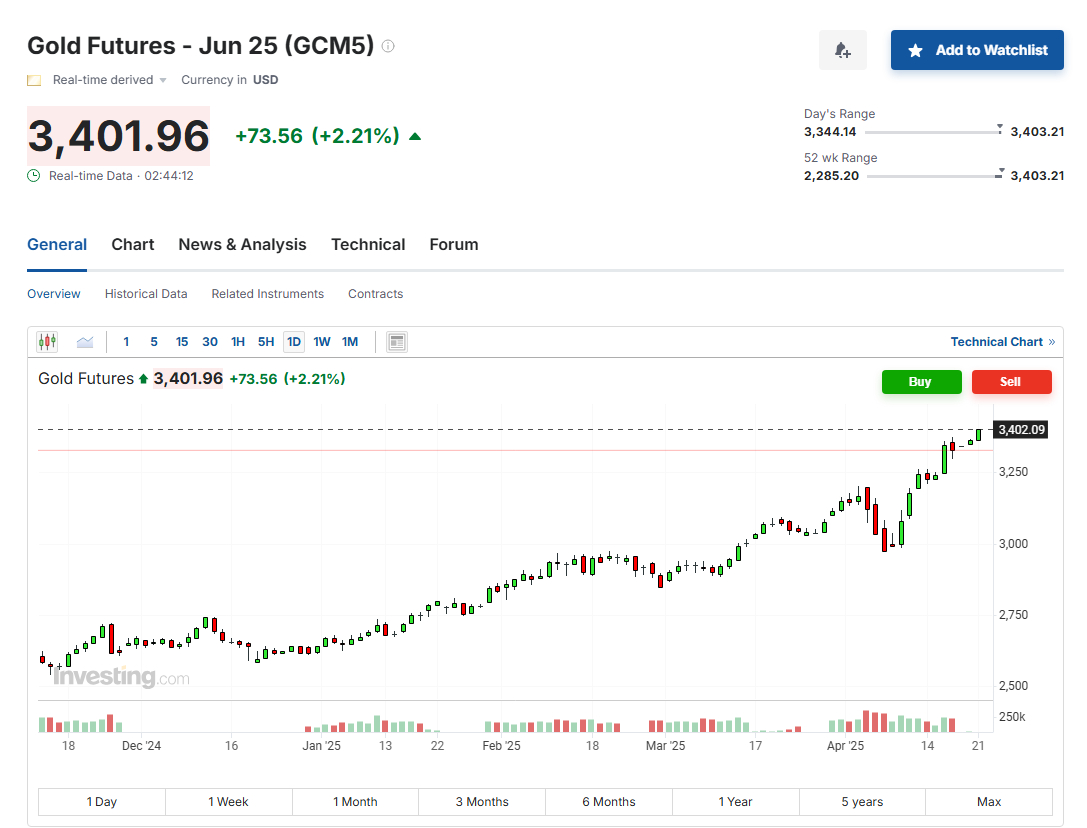Click the clock icon next to Real-time Data
The height and width of the screenshot is (828, 1087).
pyautogui.click(x=34, y=176)
